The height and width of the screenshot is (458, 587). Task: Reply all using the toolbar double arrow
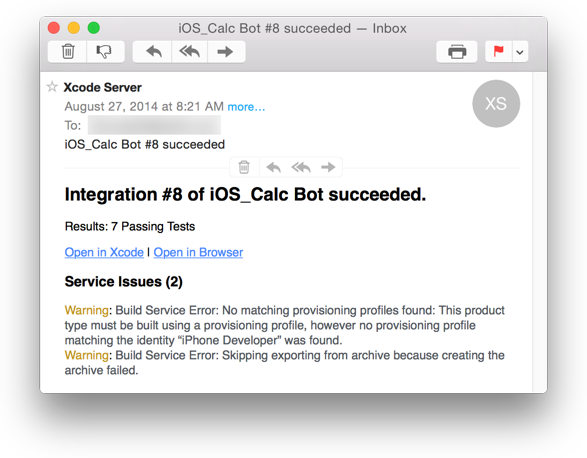point(189,51)
